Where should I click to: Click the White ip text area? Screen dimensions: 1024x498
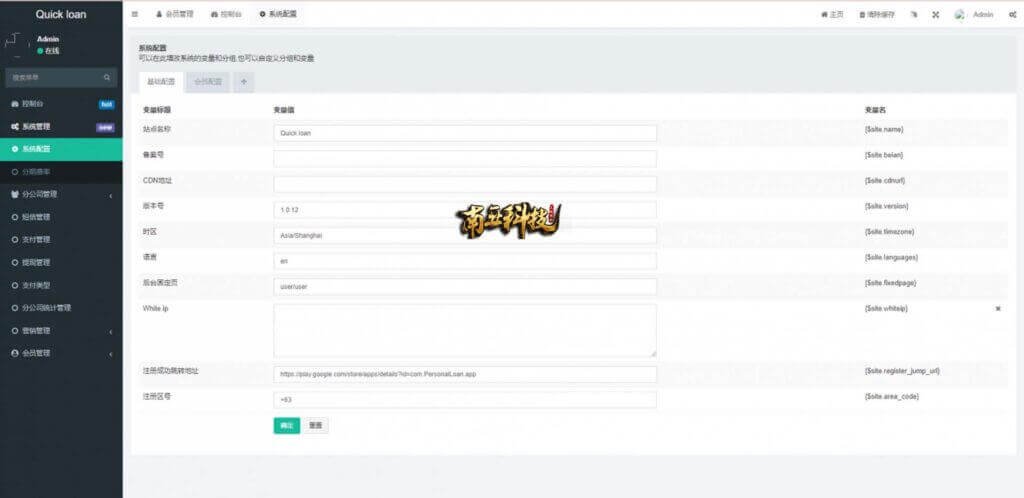click(x=465, y=331)
